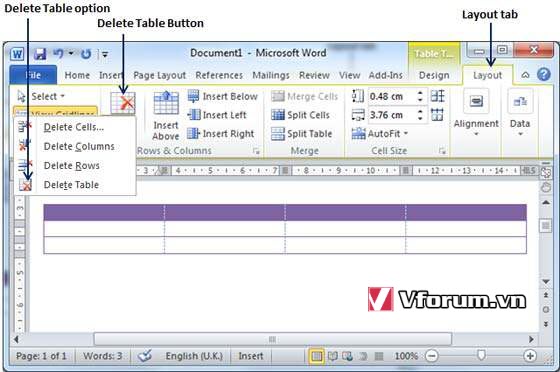Open the Review tab

point(314,75)
